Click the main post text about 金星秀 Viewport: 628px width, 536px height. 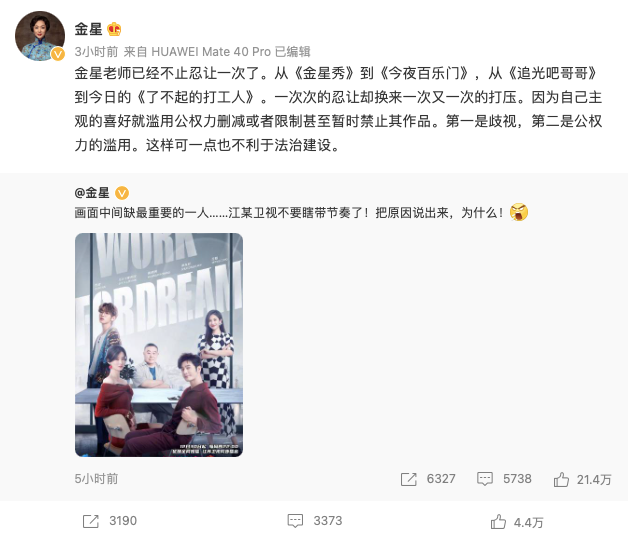[338, 109]
